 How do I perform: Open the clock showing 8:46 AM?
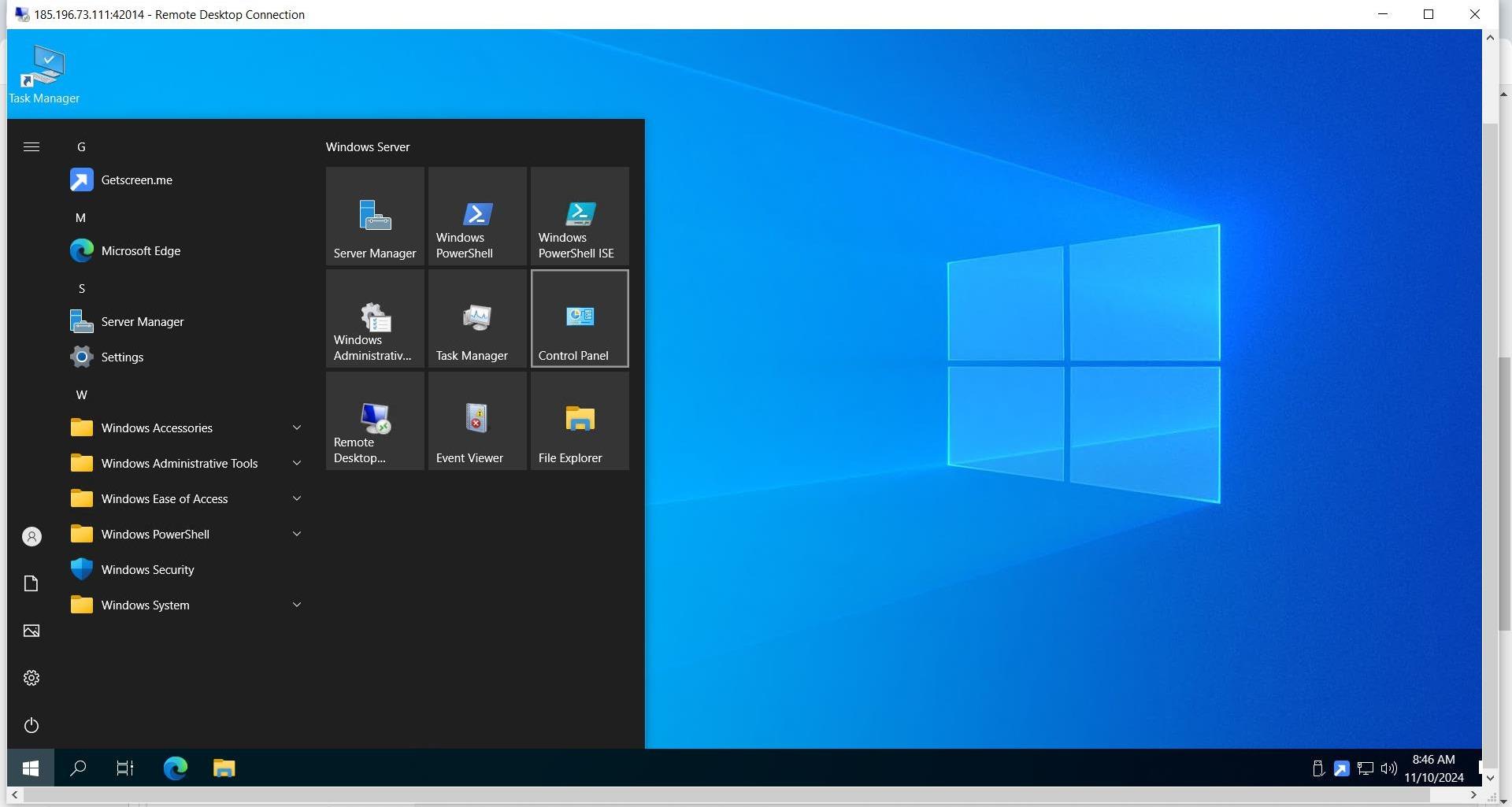(x=1434, y=768)
